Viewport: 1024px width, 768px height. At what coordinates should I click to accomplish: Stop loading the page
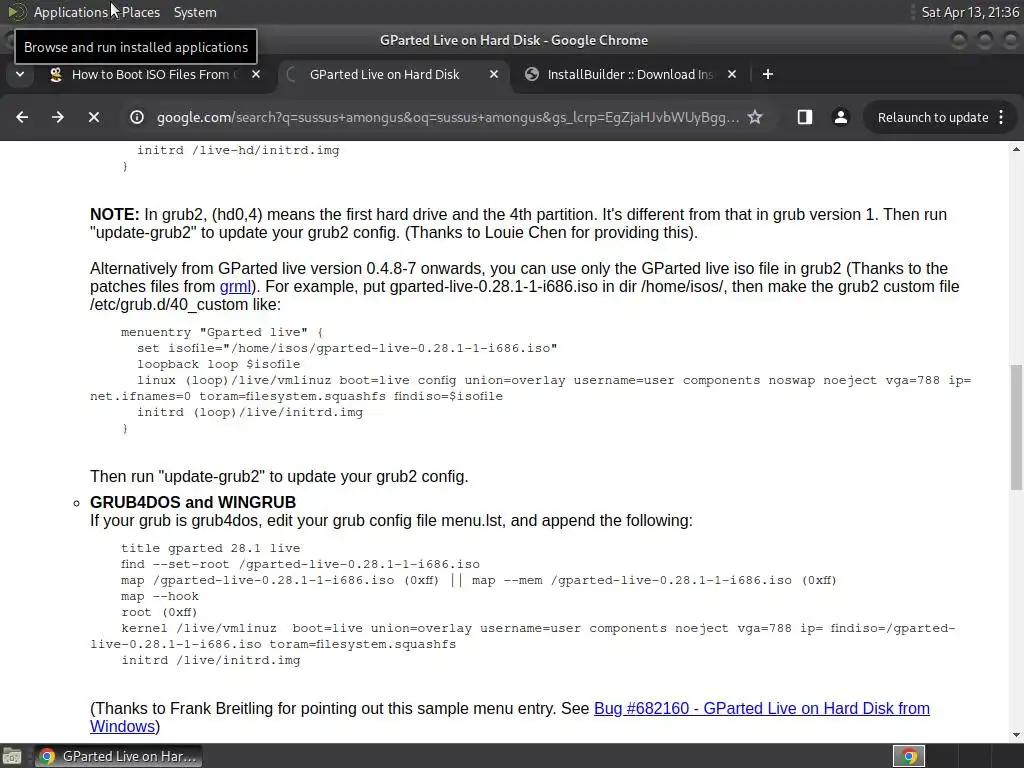point(94,117)
